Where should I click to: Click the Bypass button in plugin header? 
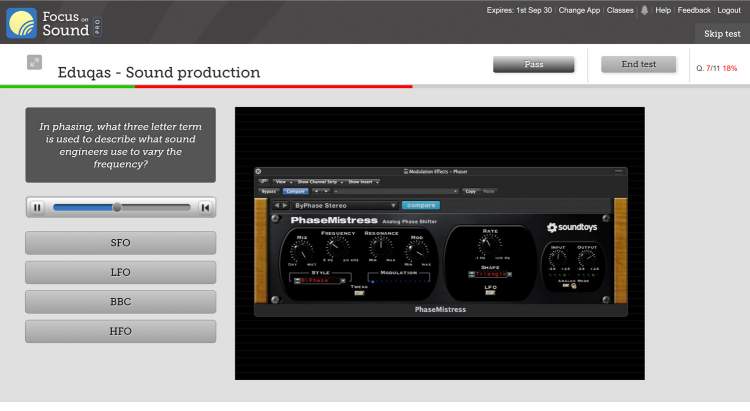click(x=269, y=191)
